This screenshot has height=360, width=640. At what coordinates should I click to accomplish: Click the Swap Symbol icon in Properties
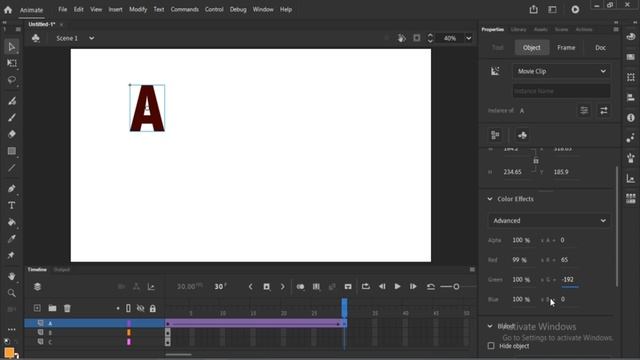tap(604, 111)
